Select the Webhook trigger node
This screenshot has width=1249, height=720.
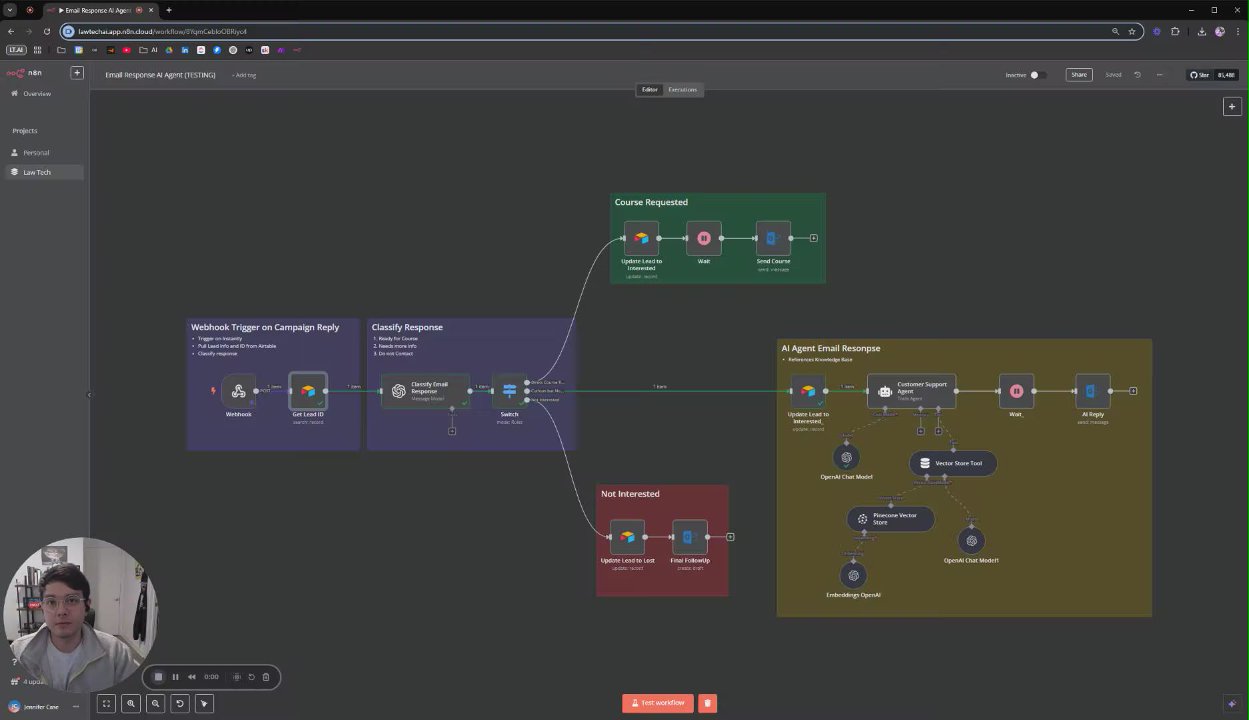[x=238, y=391]
